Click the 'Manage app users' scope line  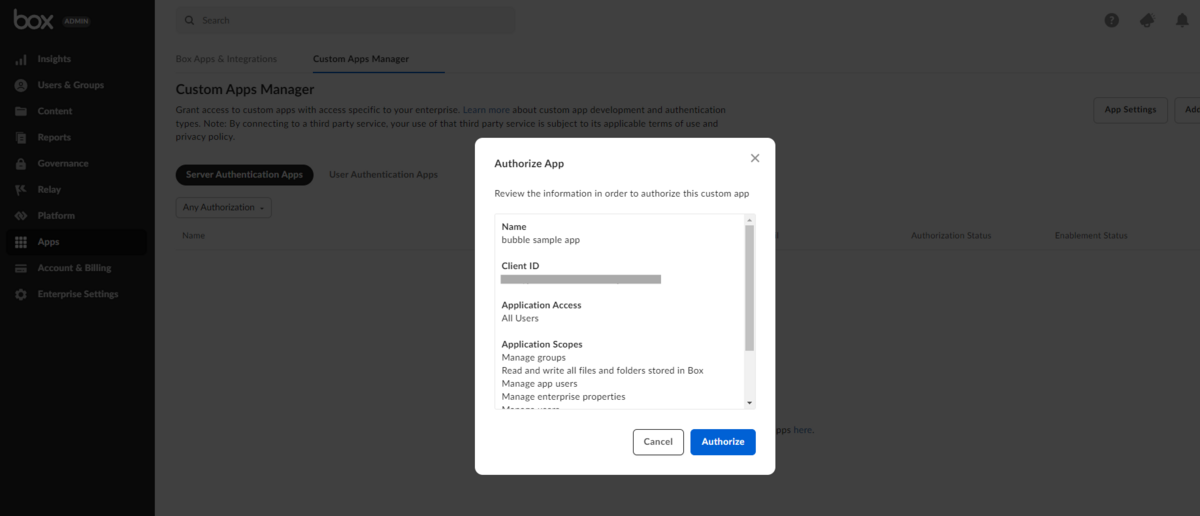click(x=539, y=383)
